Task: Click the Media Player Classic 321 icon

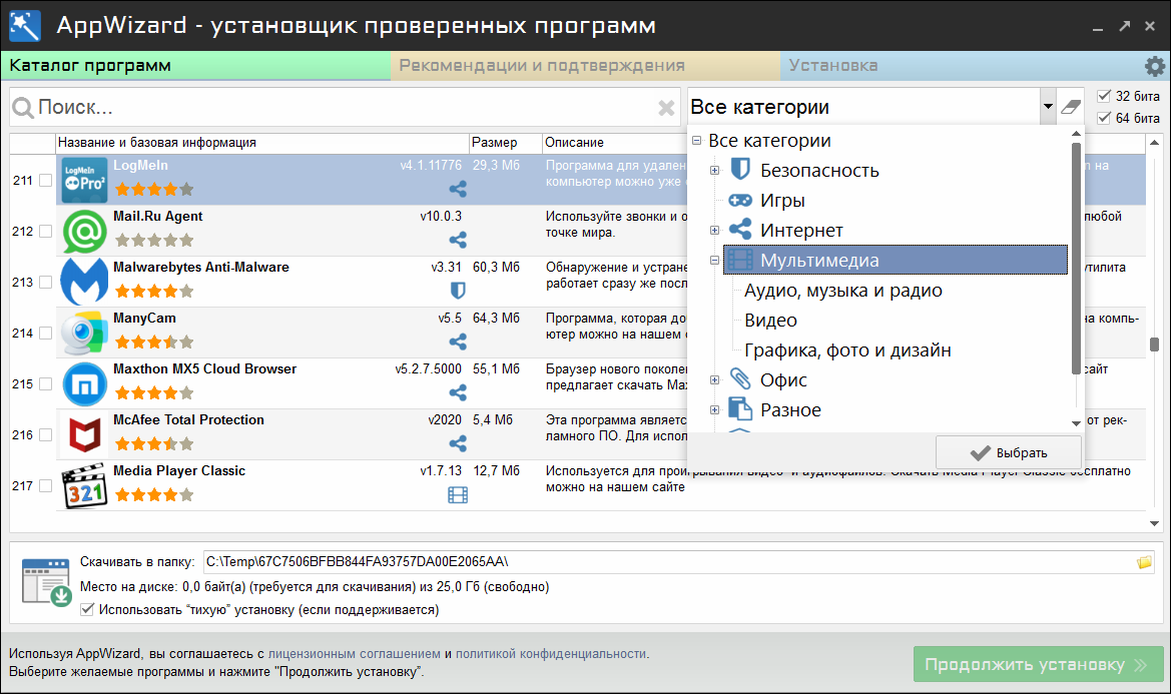Action: pyautogui.click(x=84, y=486)
